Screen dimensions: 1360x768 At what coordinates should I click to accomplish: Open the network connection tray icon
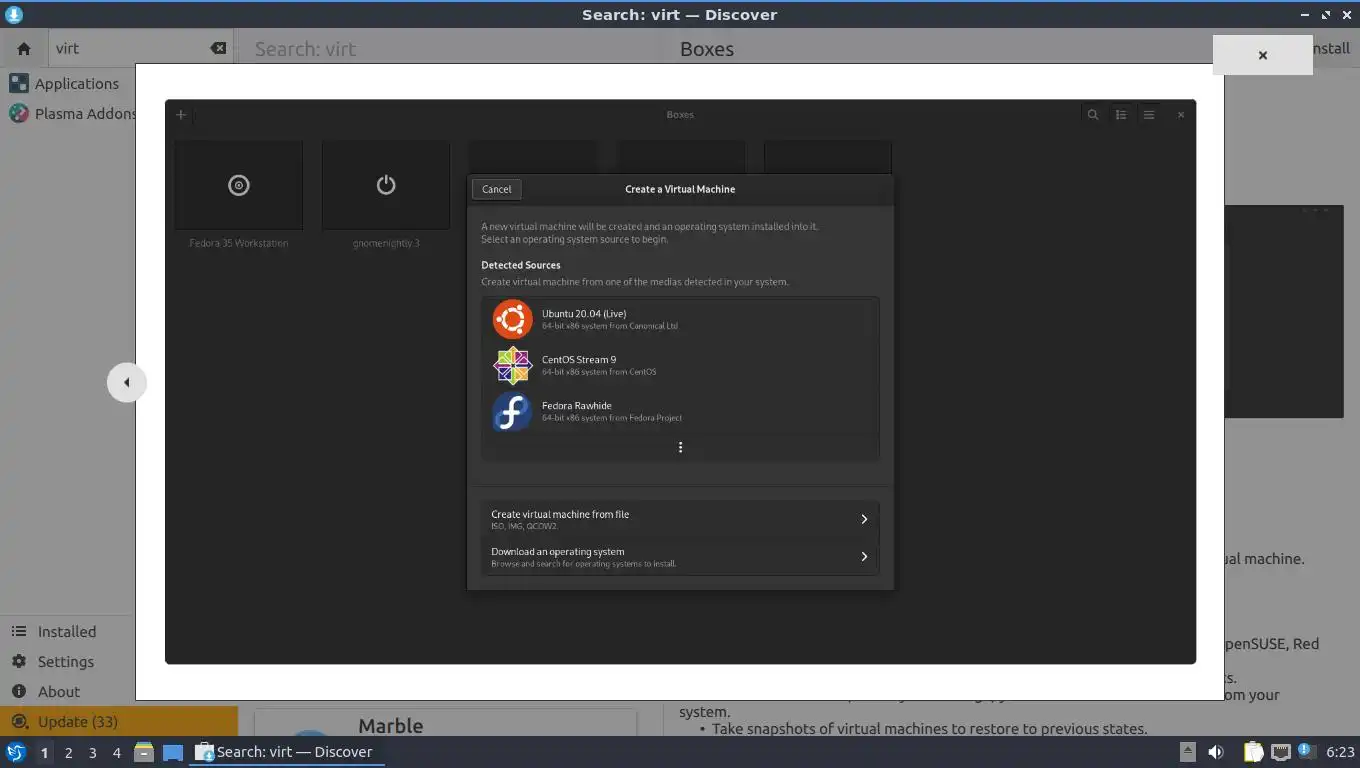click(1280, 752)
